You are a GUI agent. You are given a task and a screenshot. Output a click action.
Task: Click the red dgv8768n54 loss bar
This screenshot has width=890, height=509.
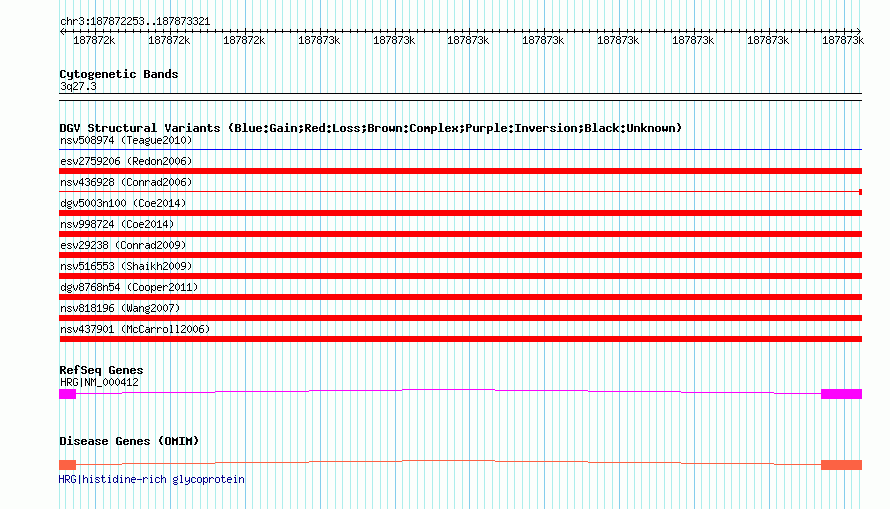click(x=460, y=297)
